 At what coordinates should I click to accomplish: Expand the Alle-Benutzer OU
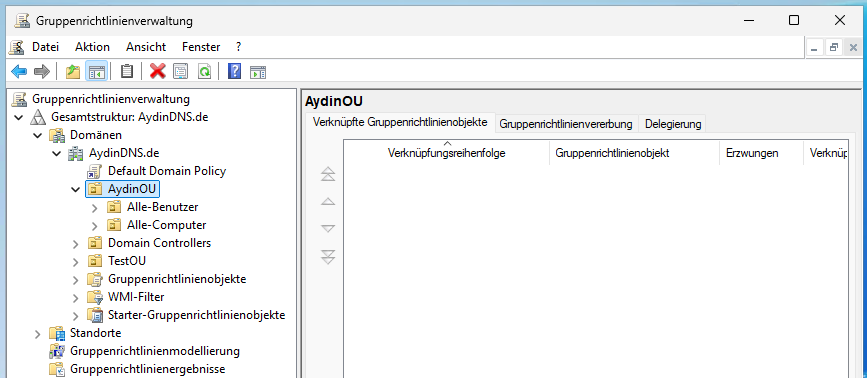(95, 208)
